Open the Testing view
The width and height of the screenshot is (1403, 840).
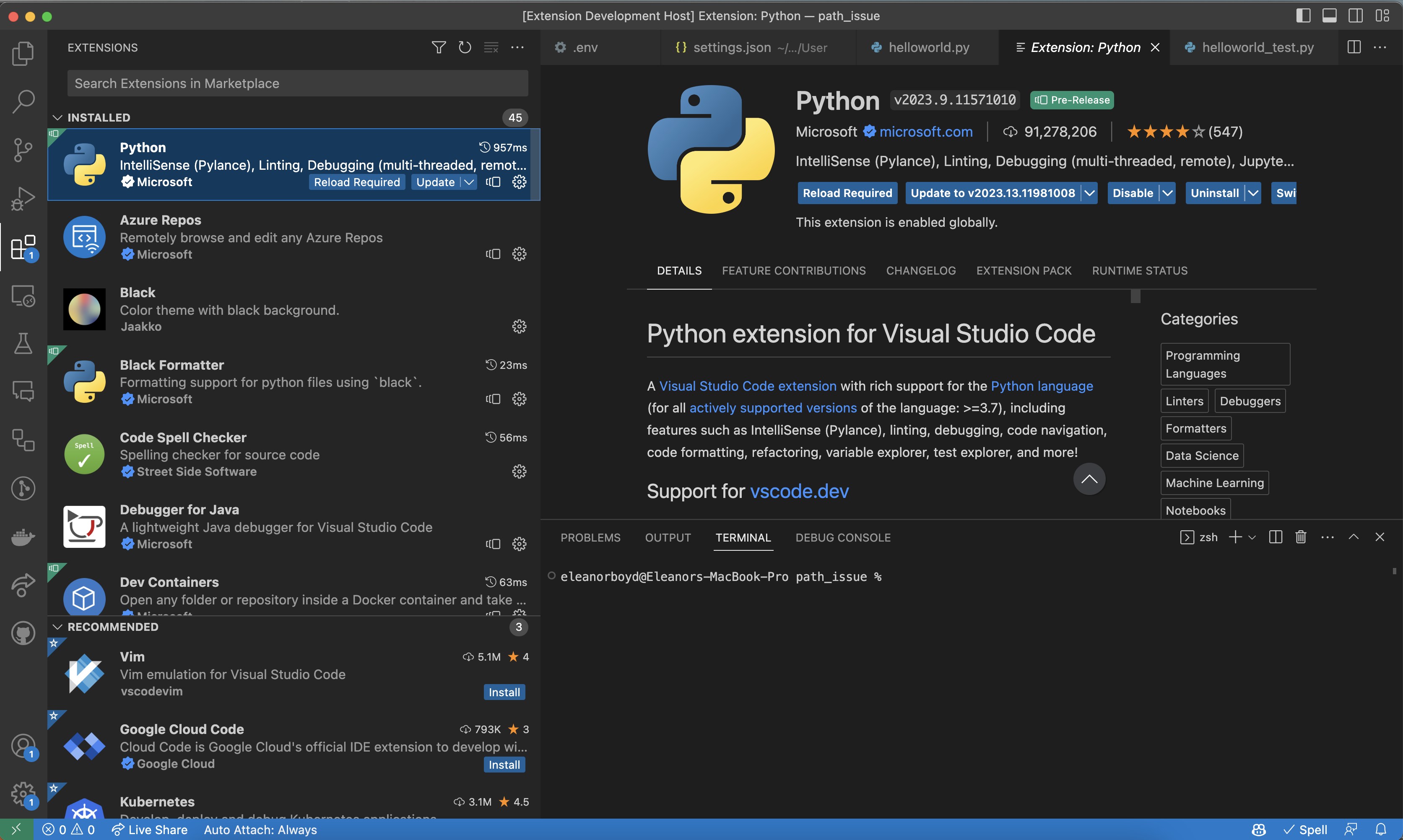[x=23, y=343]
